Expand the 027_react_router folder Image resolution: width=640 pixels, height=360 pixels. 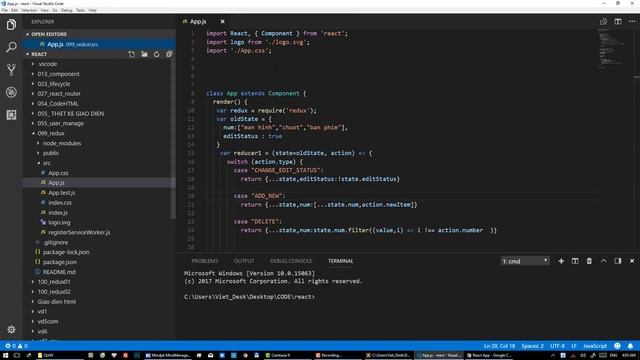(59, 93)
